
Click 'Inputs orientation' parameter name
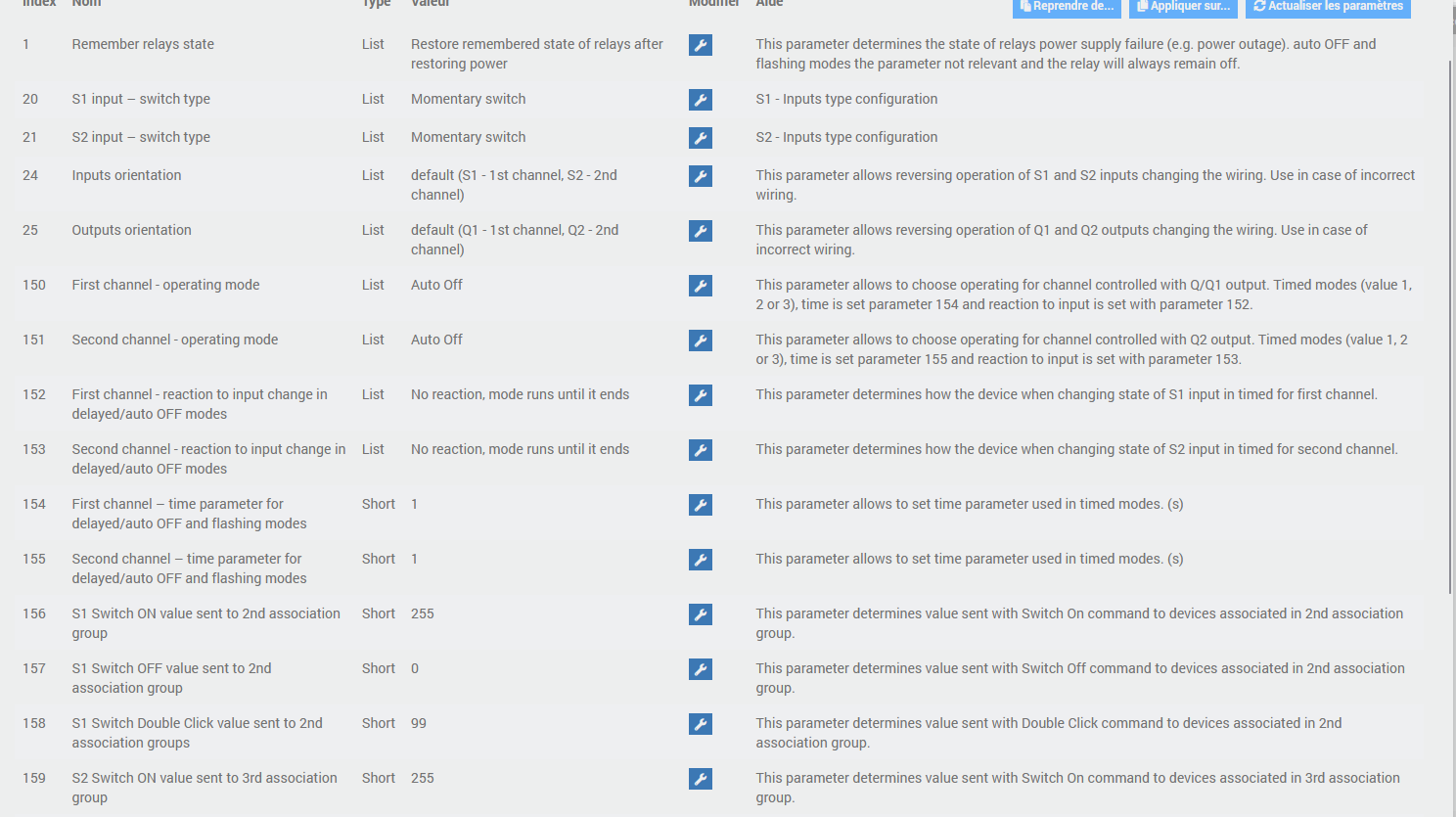[x=126, y=175]
